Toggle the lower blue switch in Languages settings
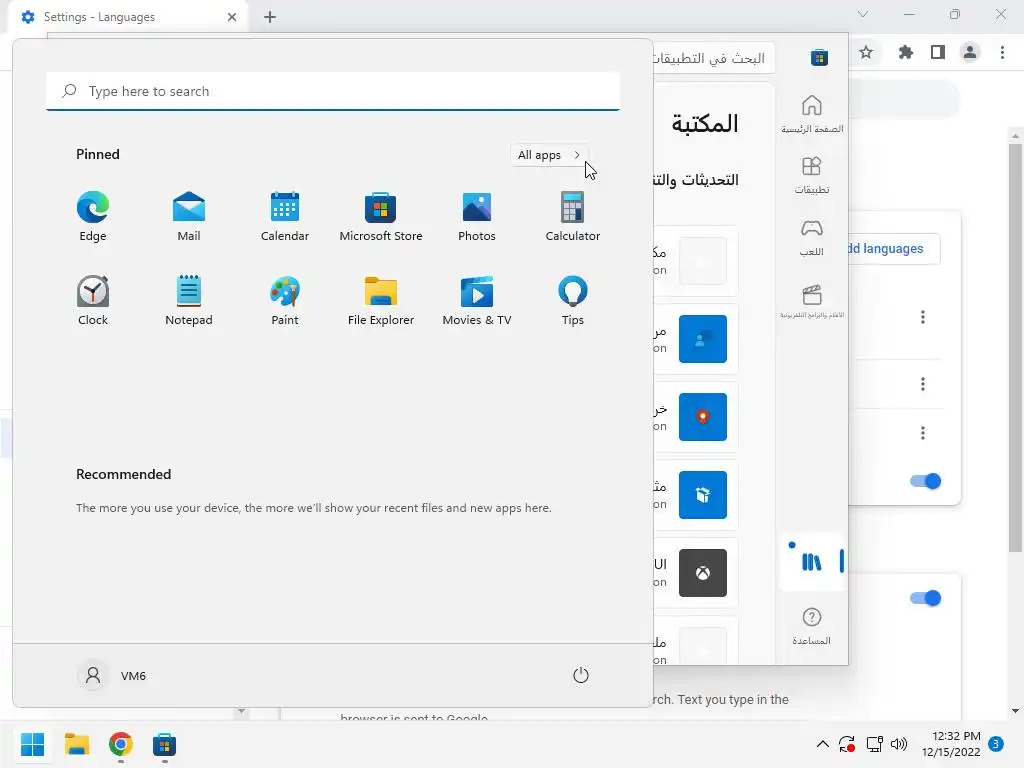Image resolution: width=1024 pixels, height=768 pixels. click(925, 598)
